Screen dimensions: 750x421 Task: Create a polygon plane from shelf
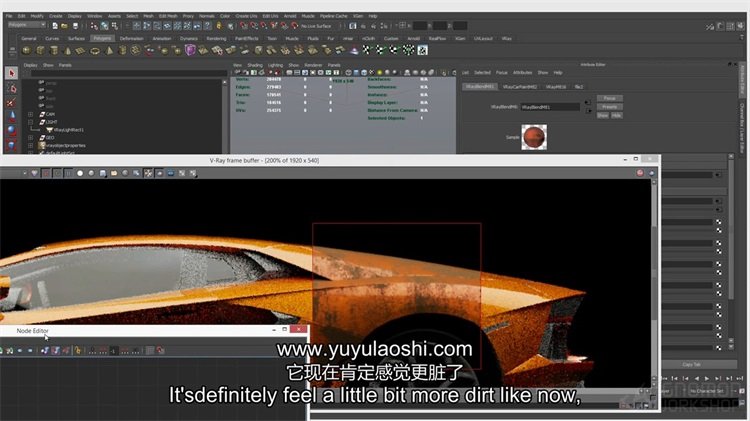point(81,50)
